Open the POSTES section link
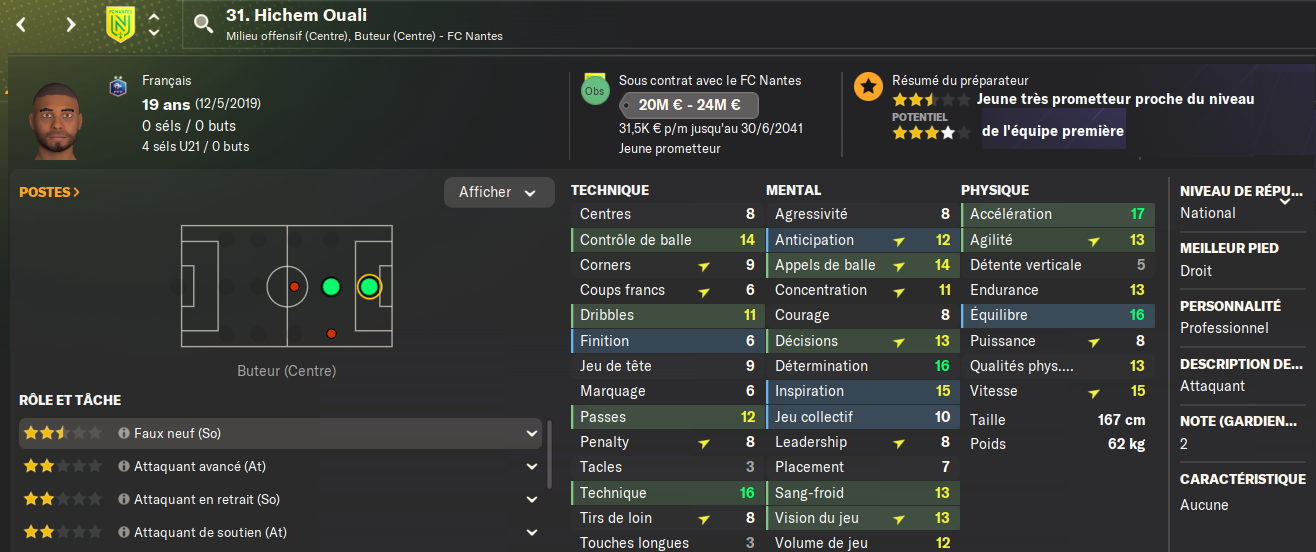 50,192
